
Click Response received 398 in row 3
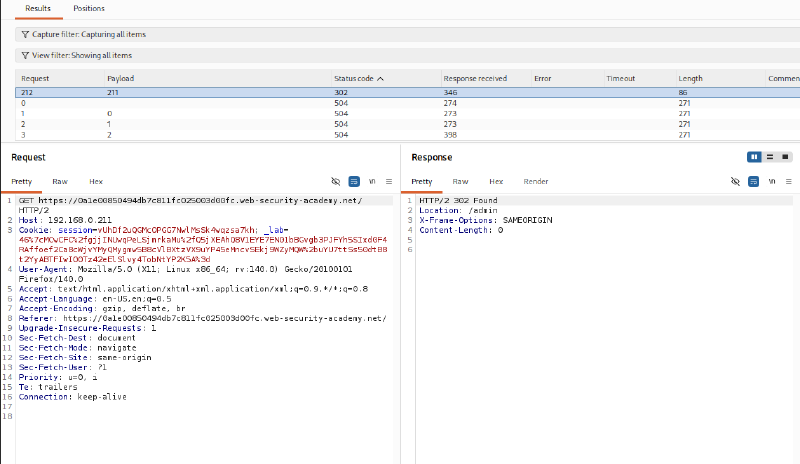[x=450, y=135]
